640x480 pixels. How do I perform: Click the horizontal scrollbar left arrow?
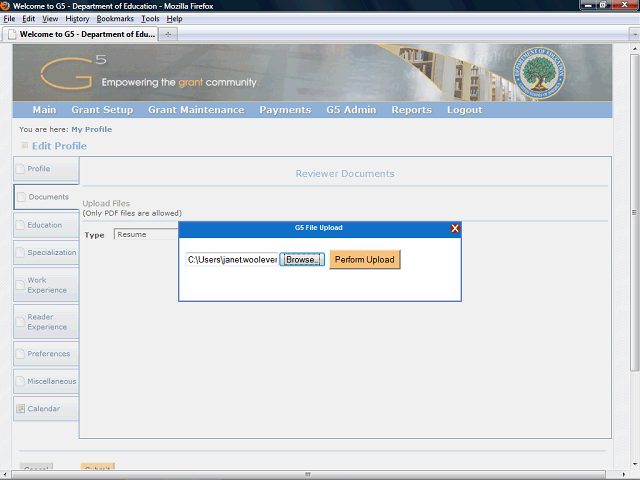4,474
